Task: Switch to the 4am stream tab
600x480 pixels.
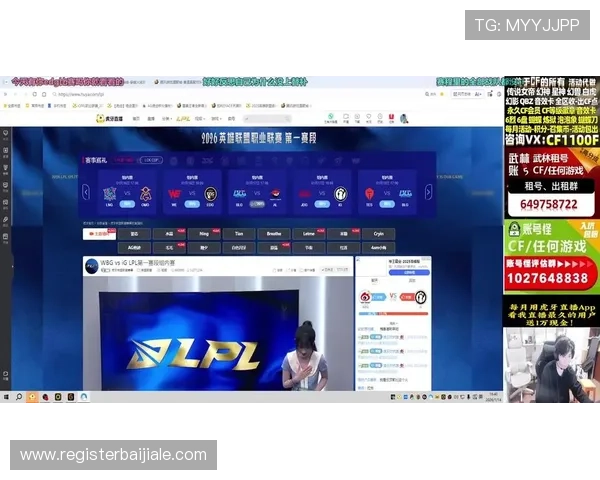Action: tap(379, 248)
